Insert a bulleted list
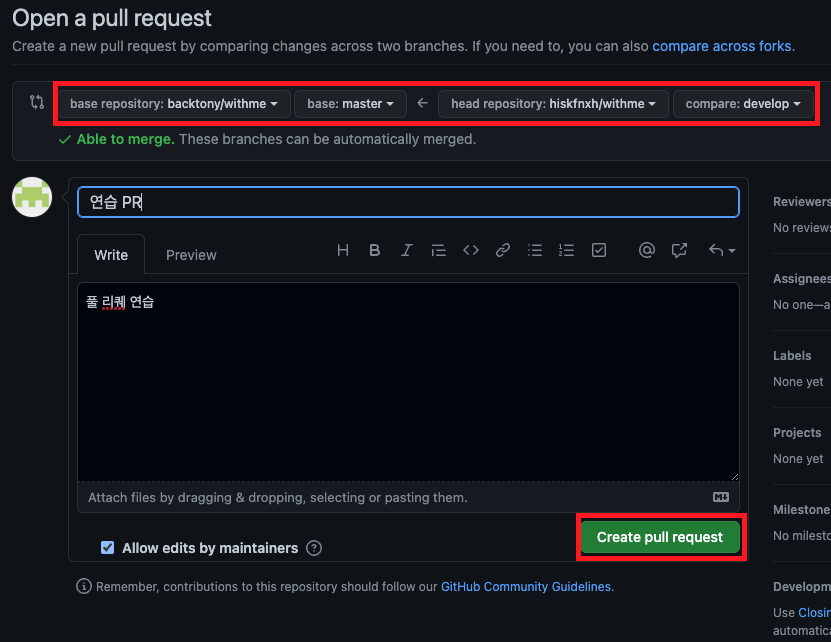The height and width of the screenshot is (642, 831). [535, 250]
